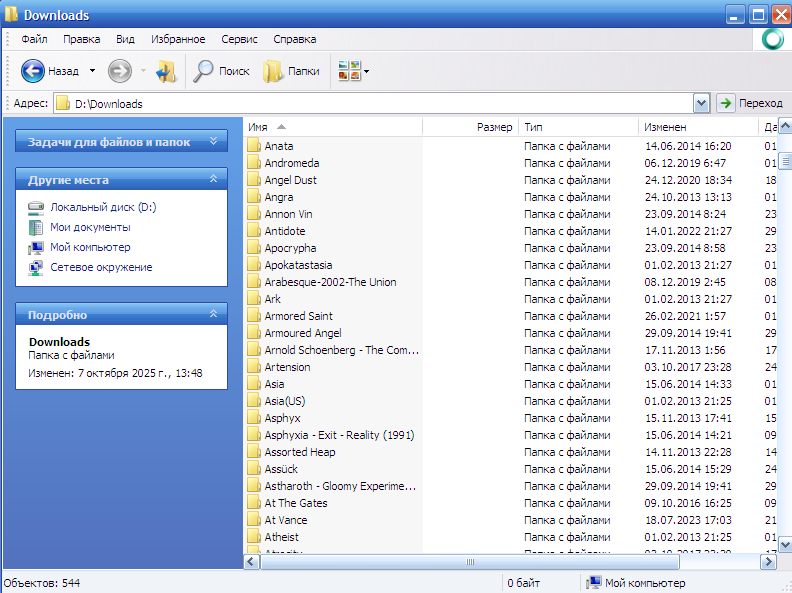This screenshot has height=593, width=792.
Task: Open the Views icon menu
Action: coord(349,71)
